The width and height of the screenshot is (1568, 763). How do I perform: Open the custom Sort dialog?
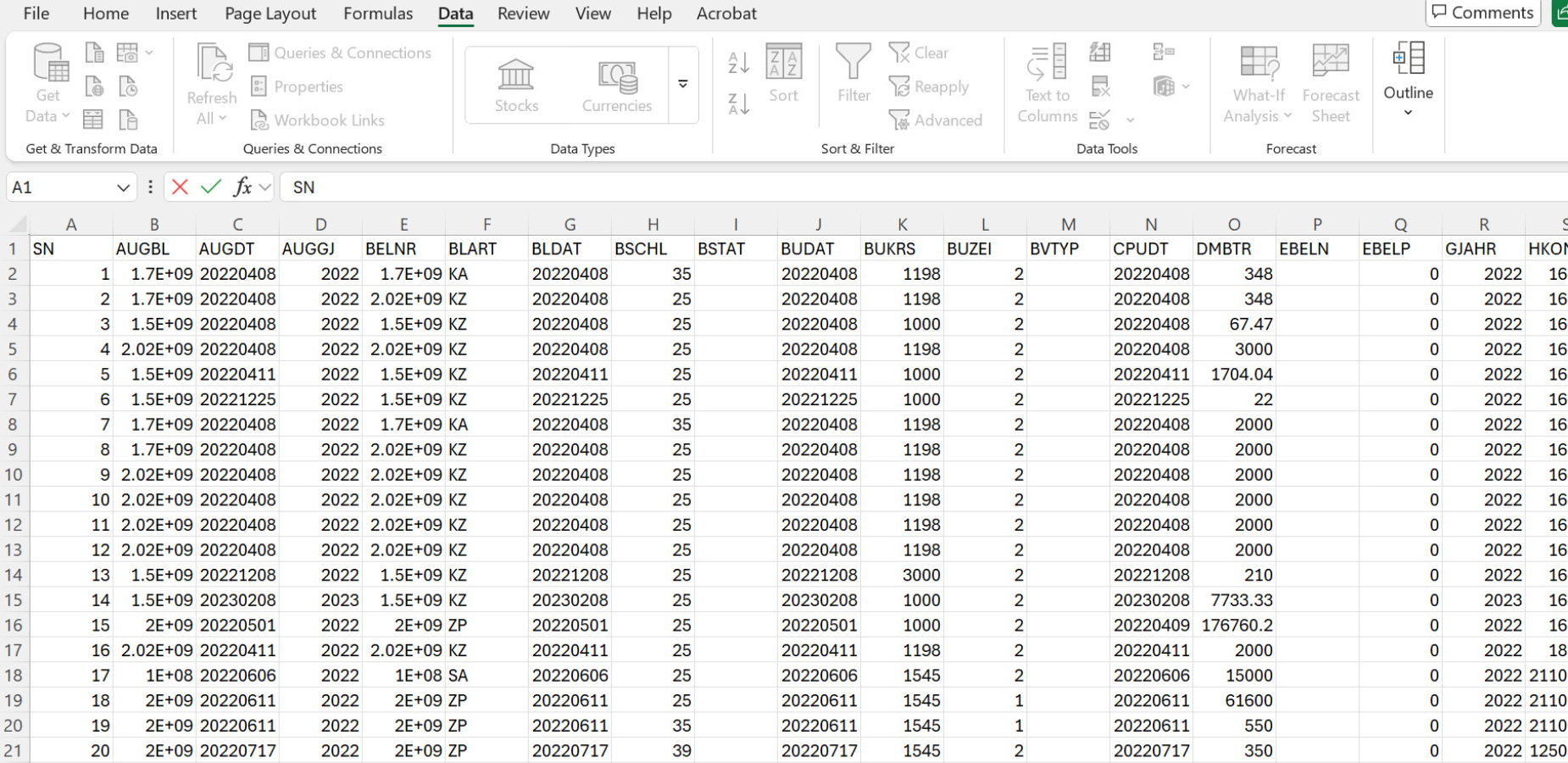783,73
